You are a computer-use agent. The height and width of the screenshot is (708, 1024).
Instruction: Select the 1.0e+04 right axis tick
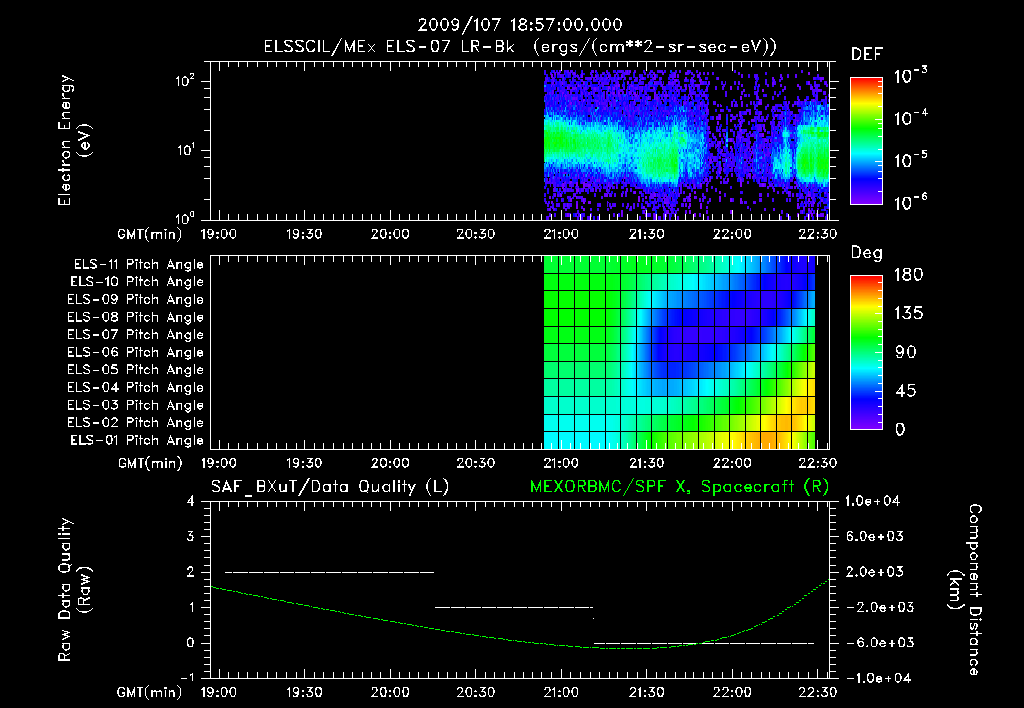[872, 501]
